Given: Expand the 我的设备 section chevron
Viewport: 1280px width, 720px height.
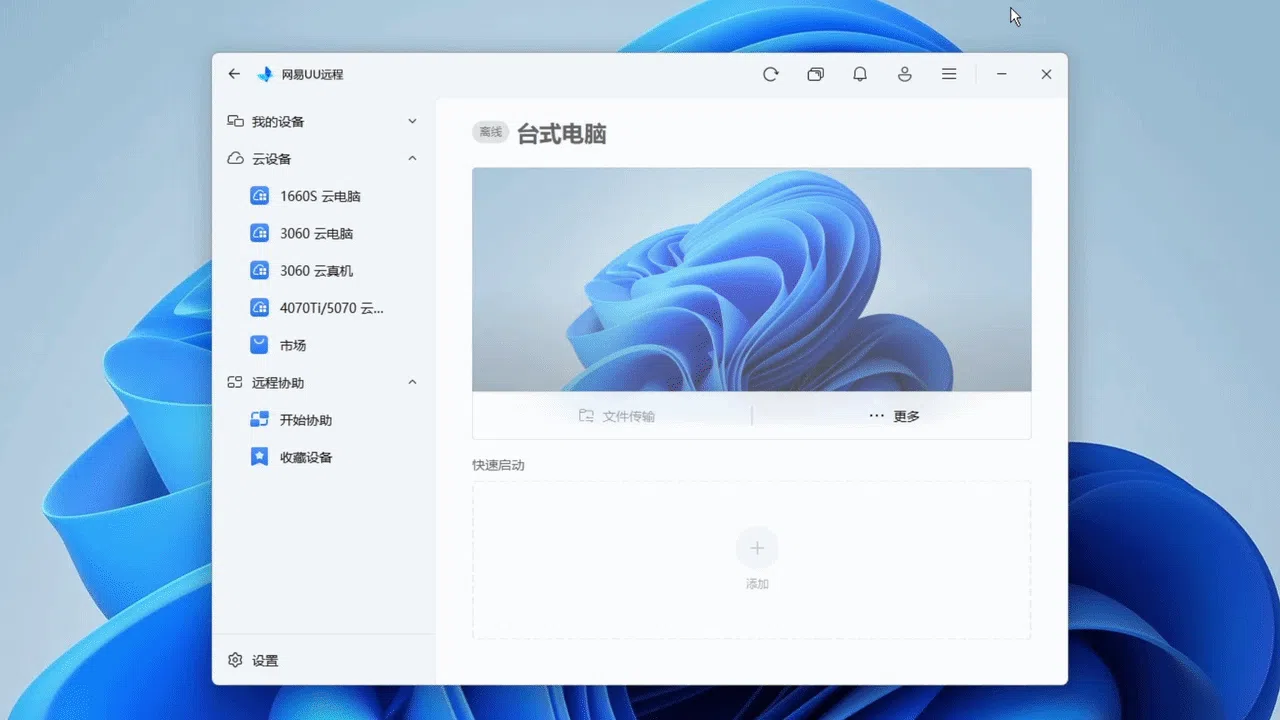Looking at the screenshot, I should [x=412, y=121].
